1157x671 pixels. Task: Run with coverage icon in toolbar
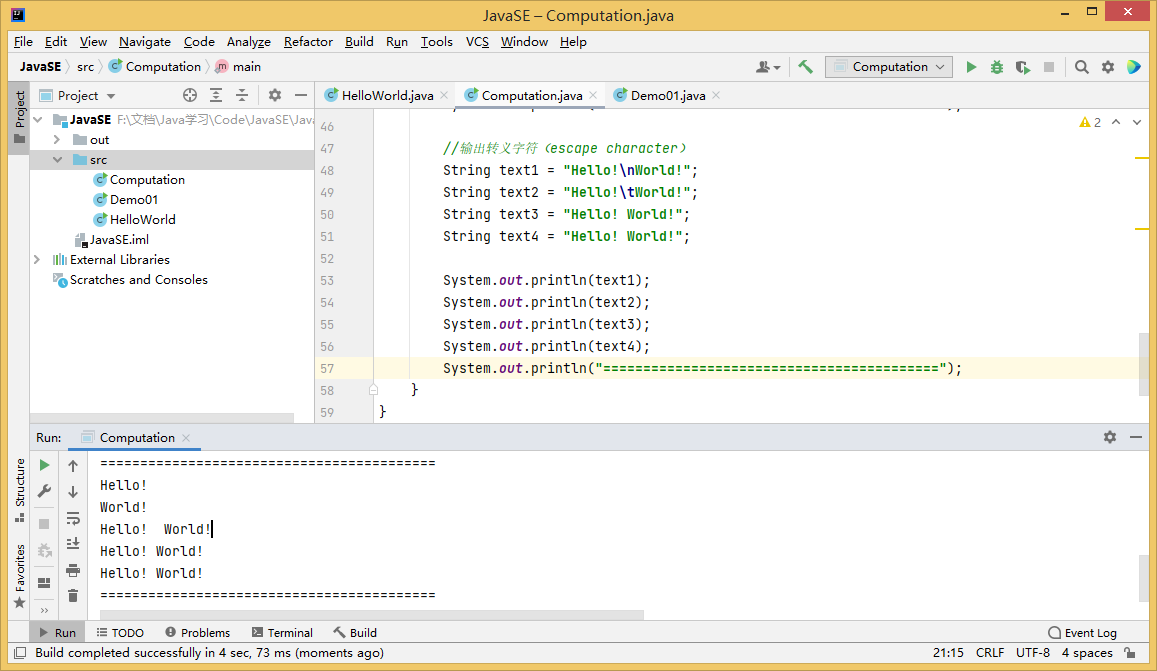pyautogui.click(x=1023, y=67)
